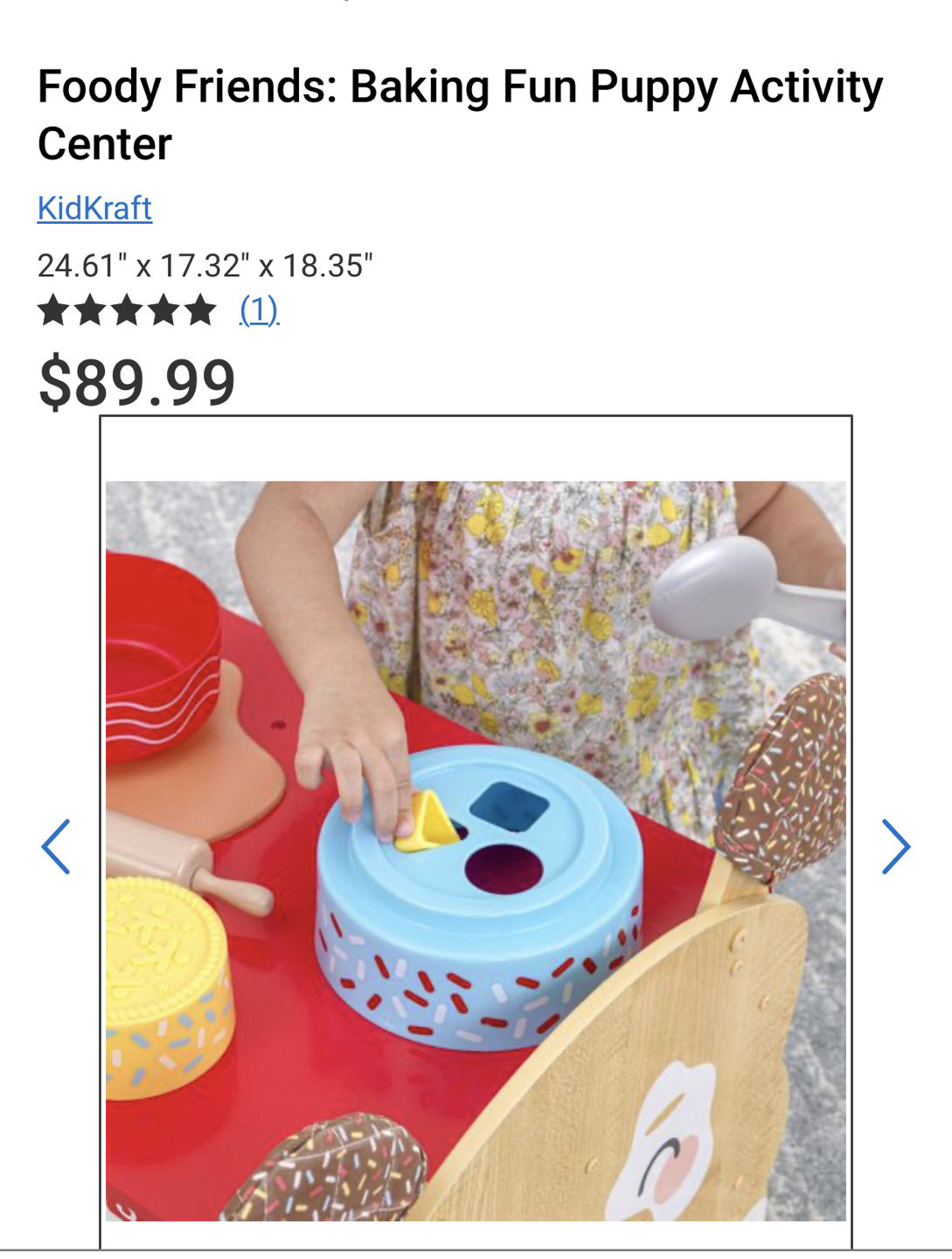This screenshot has width=952, height=1259.
Task: Click the Foody Friends product title
Action: click(461, 115)
